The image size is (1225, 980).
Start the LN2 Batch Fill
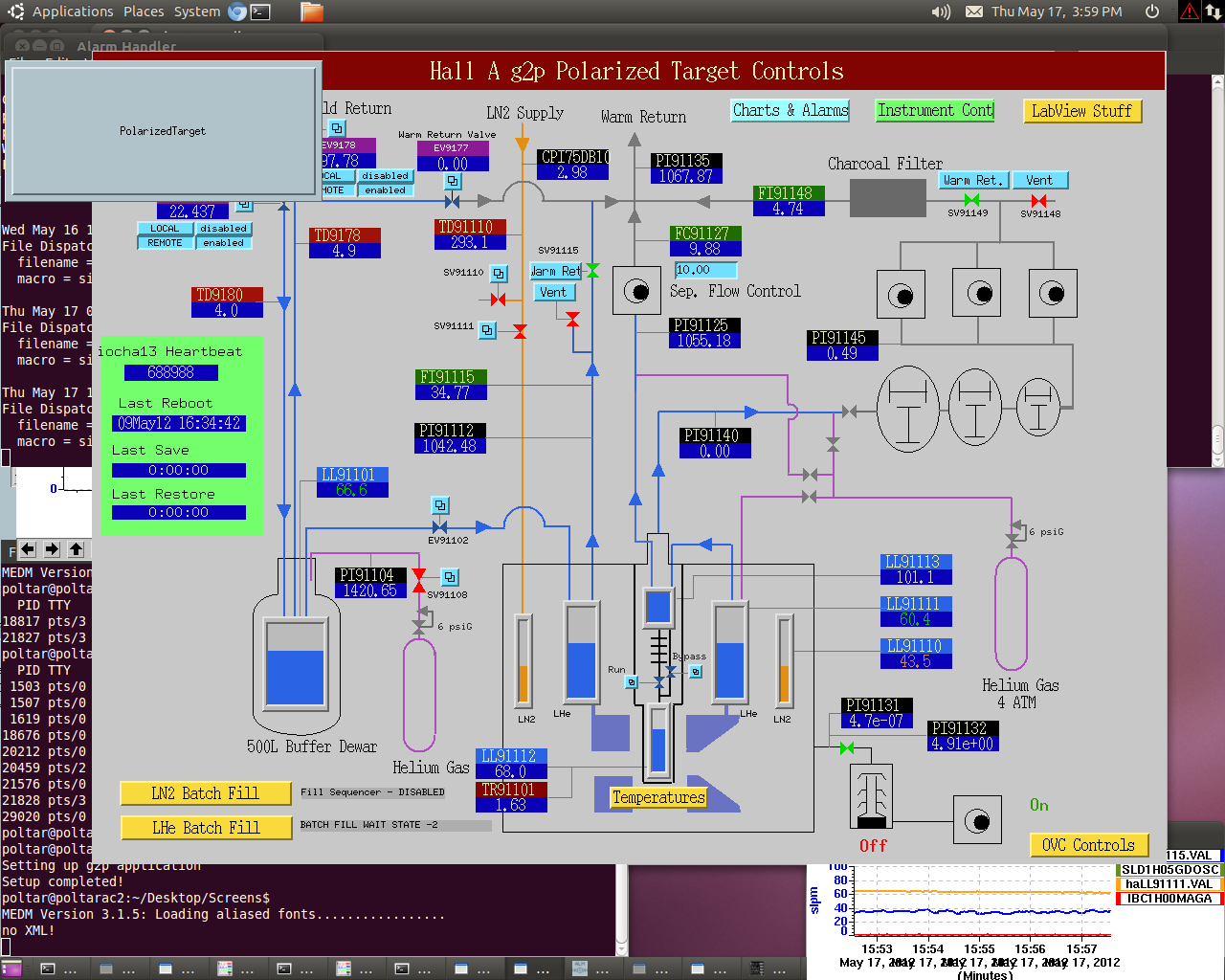coord(205,793)
